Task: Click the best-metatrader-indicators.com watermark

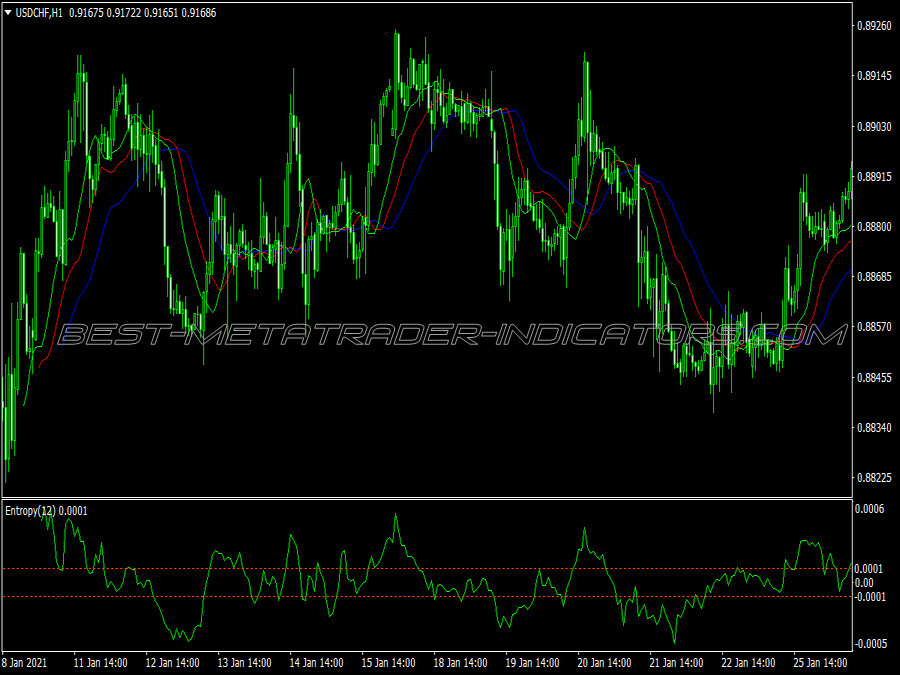Action: [x=452, y=335]
